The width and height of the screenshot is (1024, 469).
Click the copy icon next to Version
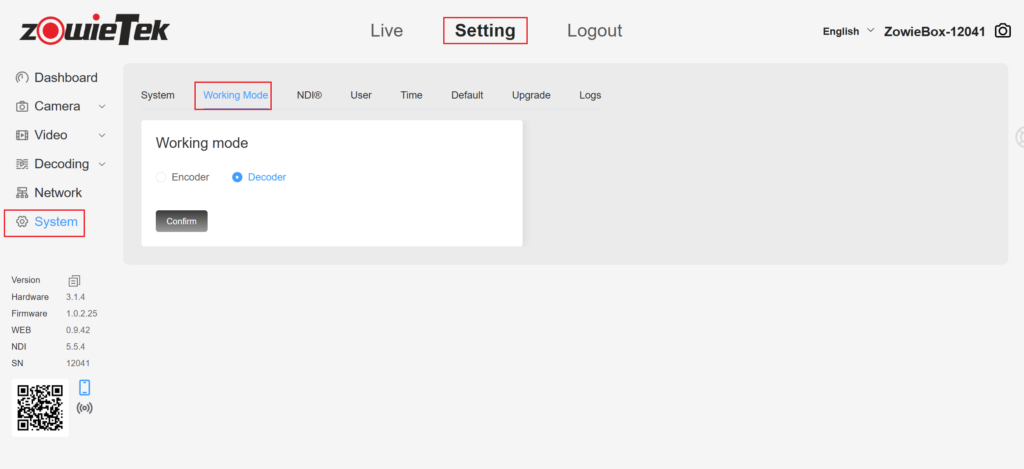[74, 281]
